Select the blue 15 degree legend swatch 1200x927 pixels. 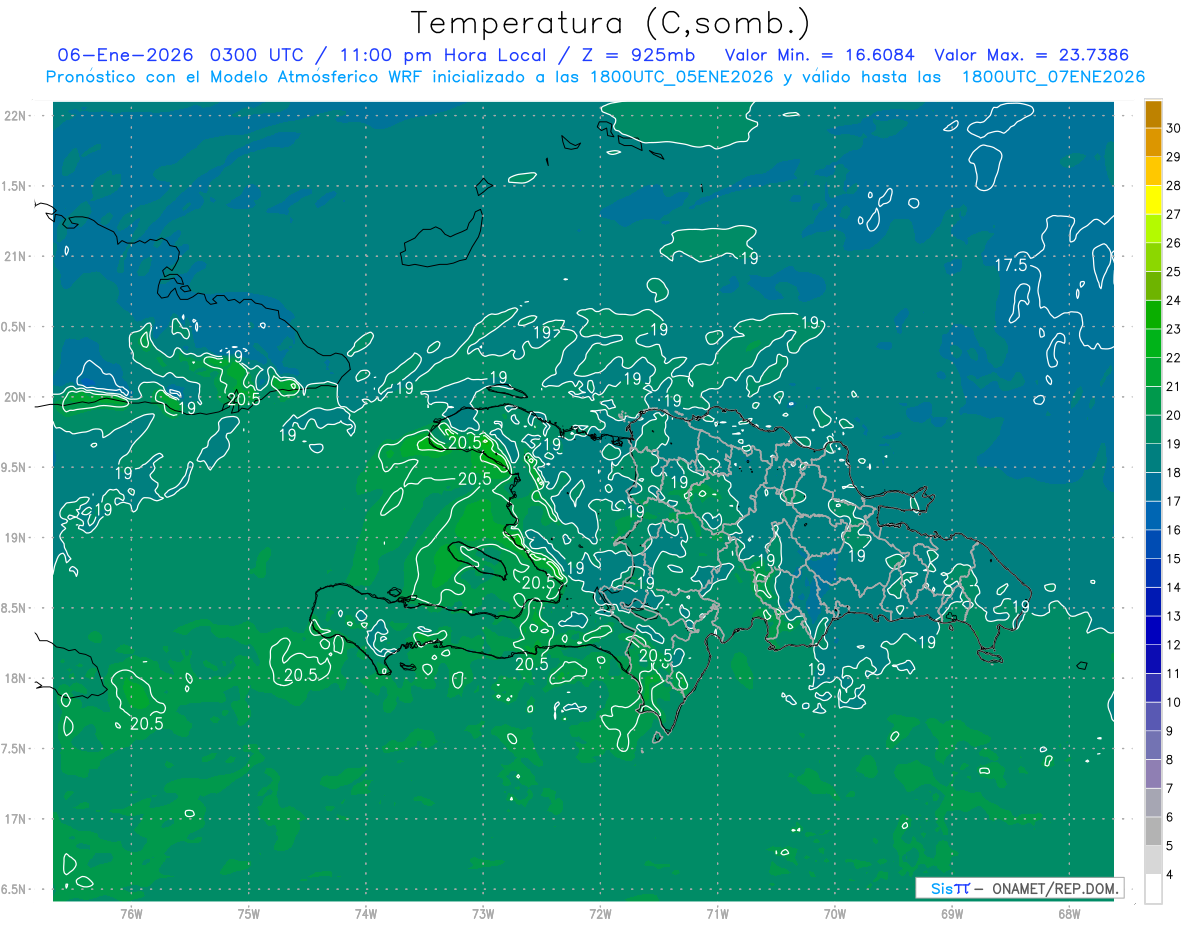[x=1153, y=545]
